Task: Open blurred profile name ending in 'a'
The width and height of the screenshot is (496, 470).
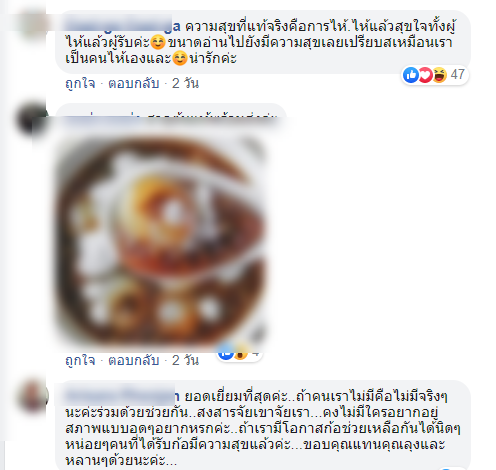Action: click(122, 26)
